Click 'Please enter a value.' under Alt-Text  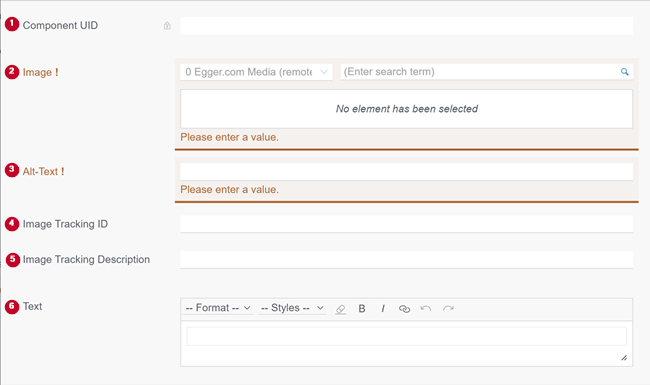(x=229, y=189)
